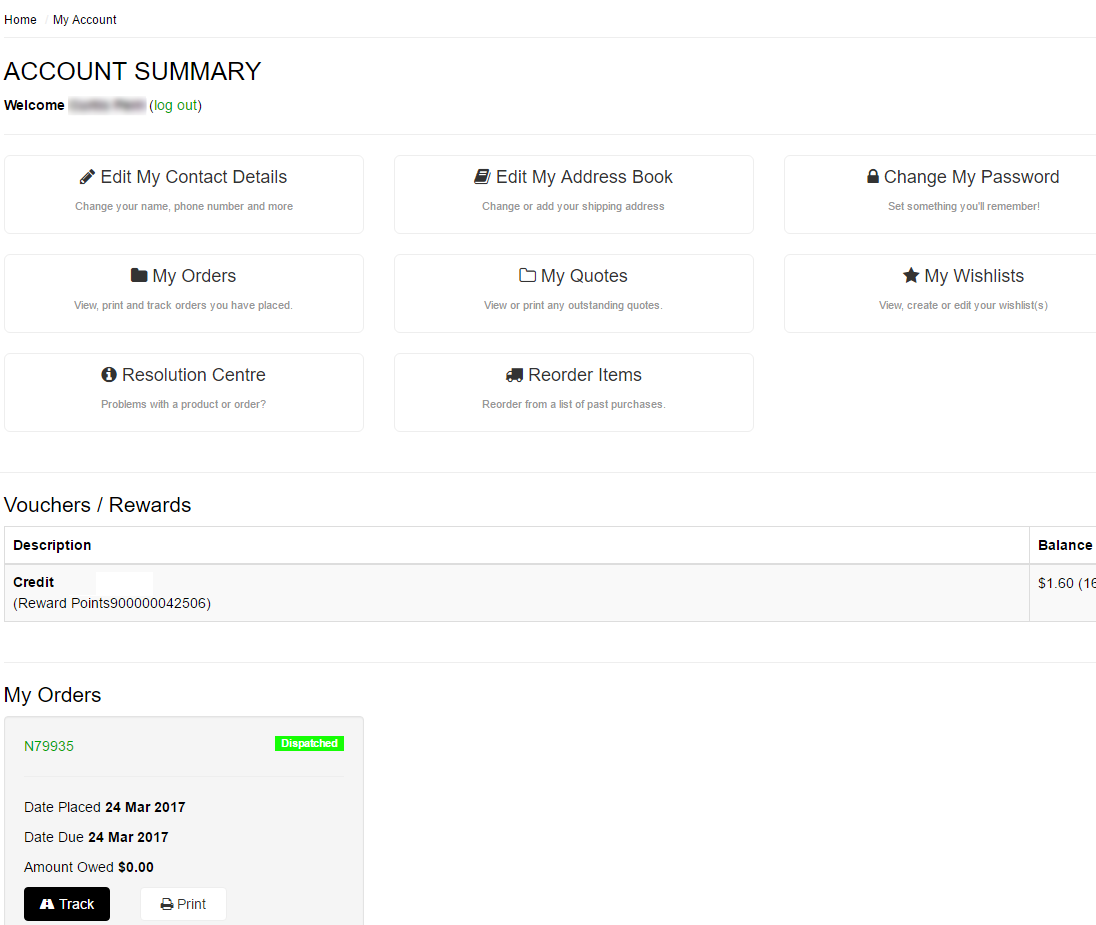This screenshot has height=925, width=1096.
Task: Go to Home in the breadcrumb
Action: (20, 20)
